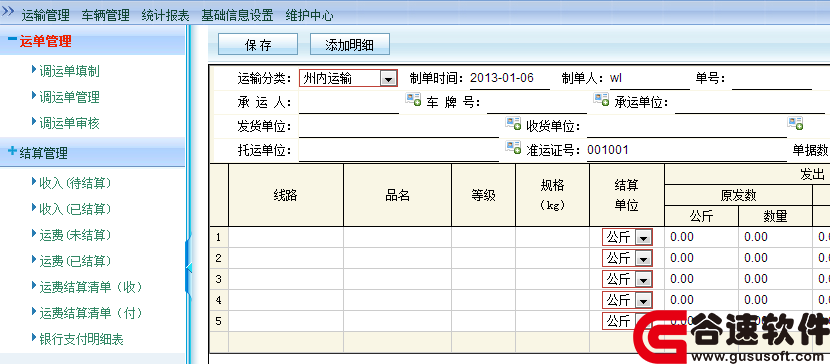Open 调运单填制 in the sidebar

point(69,71)
